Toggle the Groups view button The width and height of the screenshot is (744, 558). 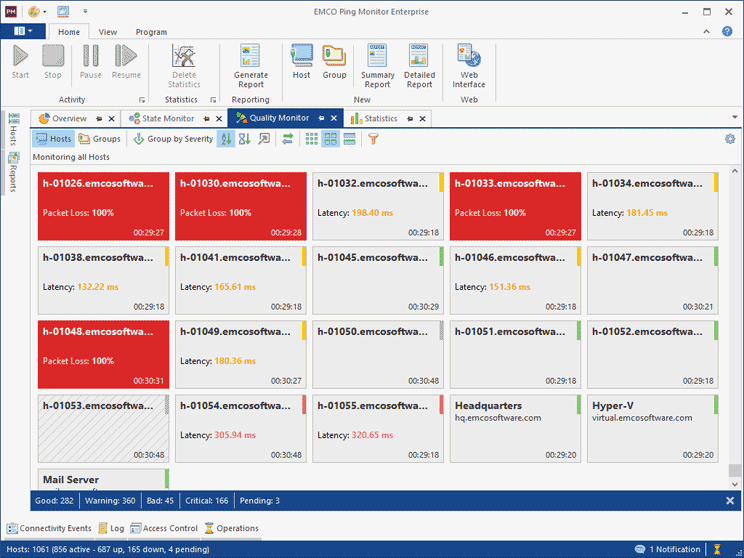[x=99, y=139]
